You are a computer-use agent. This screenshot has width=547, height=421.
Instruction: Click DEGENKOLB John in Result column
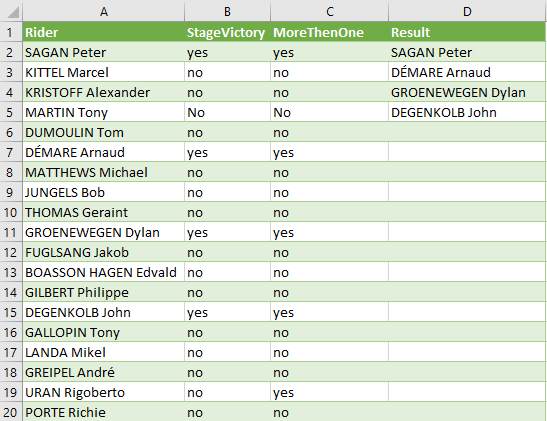pos(467,112)
